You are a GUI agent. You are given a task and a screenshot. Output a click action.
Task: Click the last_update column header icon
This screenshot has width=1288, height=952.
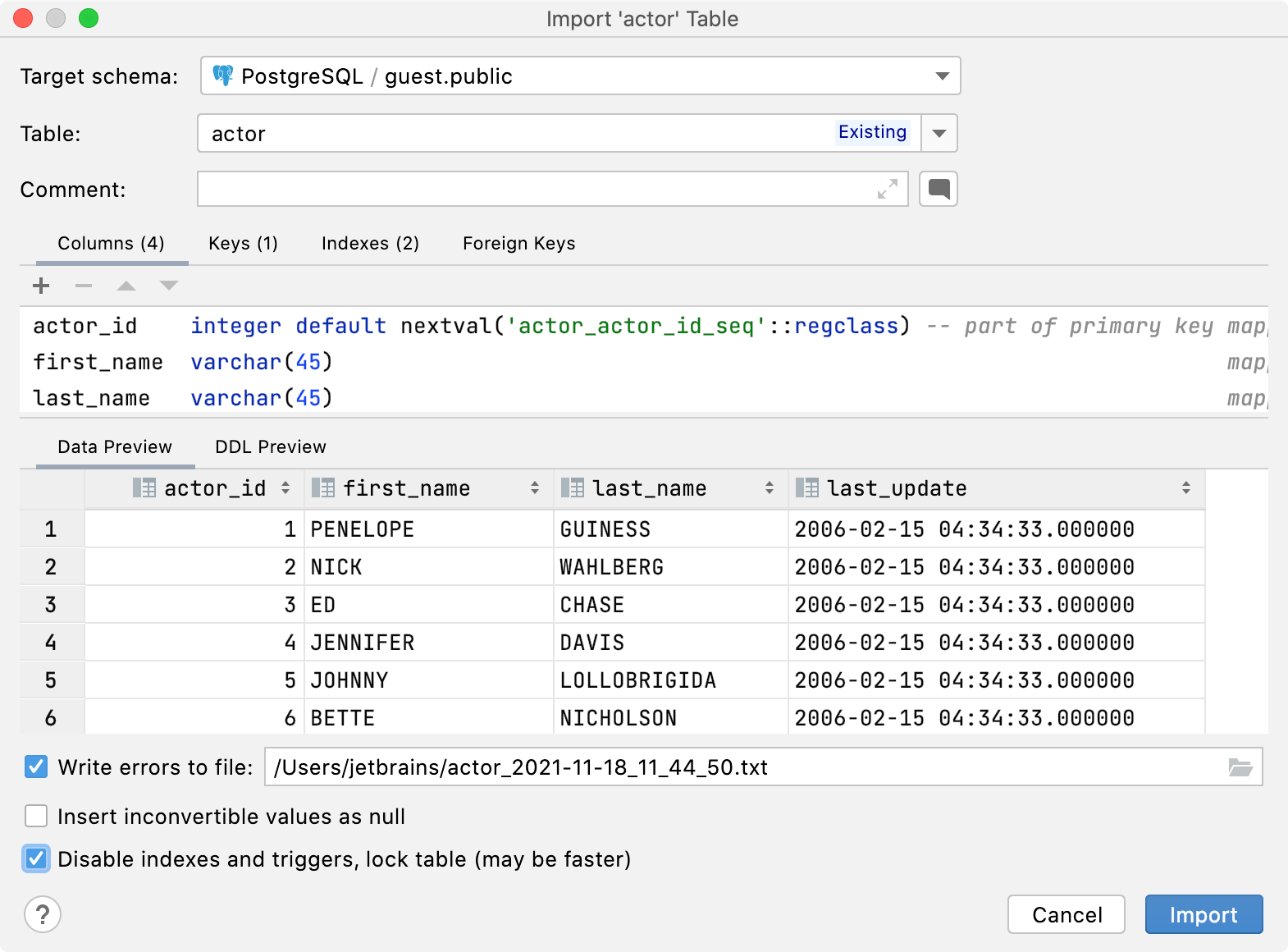(807, 488)
